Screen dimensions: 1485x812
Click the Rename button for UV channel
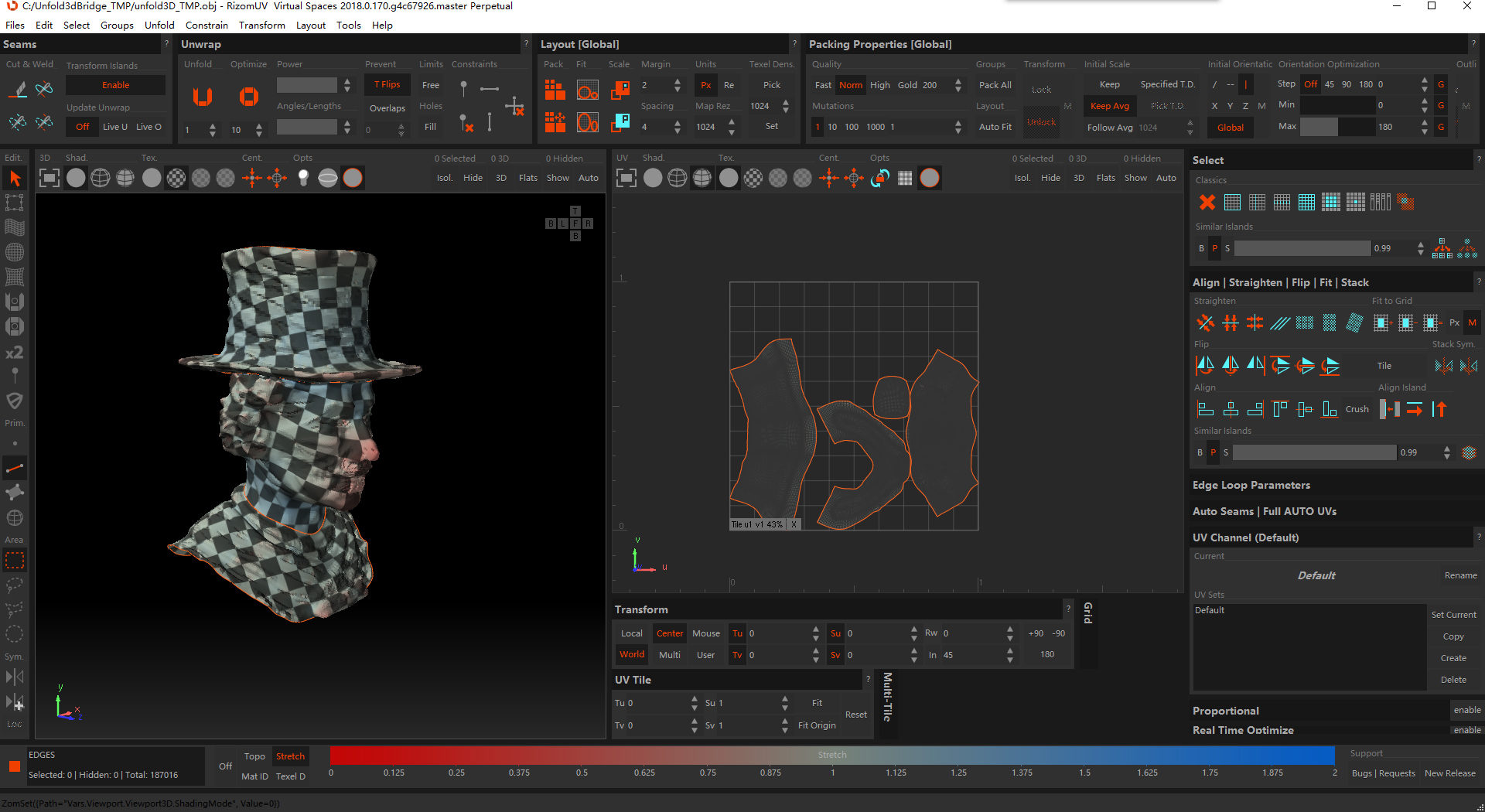tap(1460, 575)
